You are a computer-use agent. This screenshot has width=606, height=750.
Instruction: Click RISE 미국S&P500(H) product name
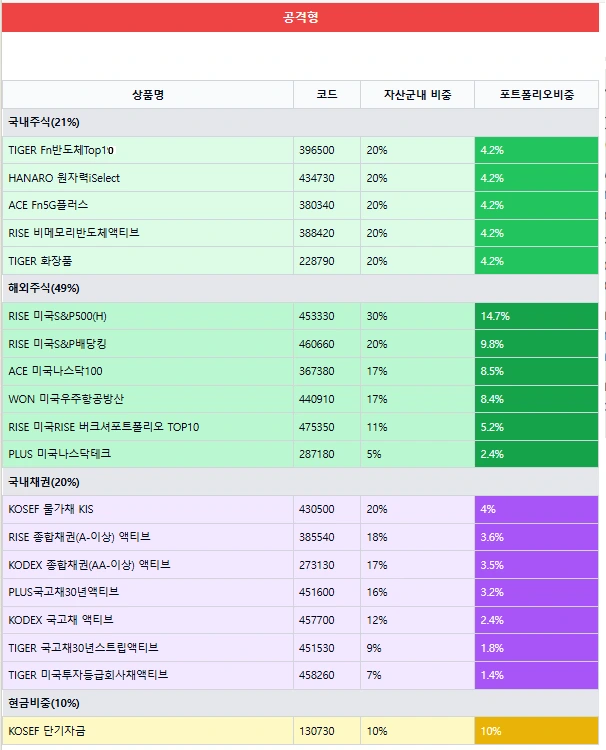point(57,316)
